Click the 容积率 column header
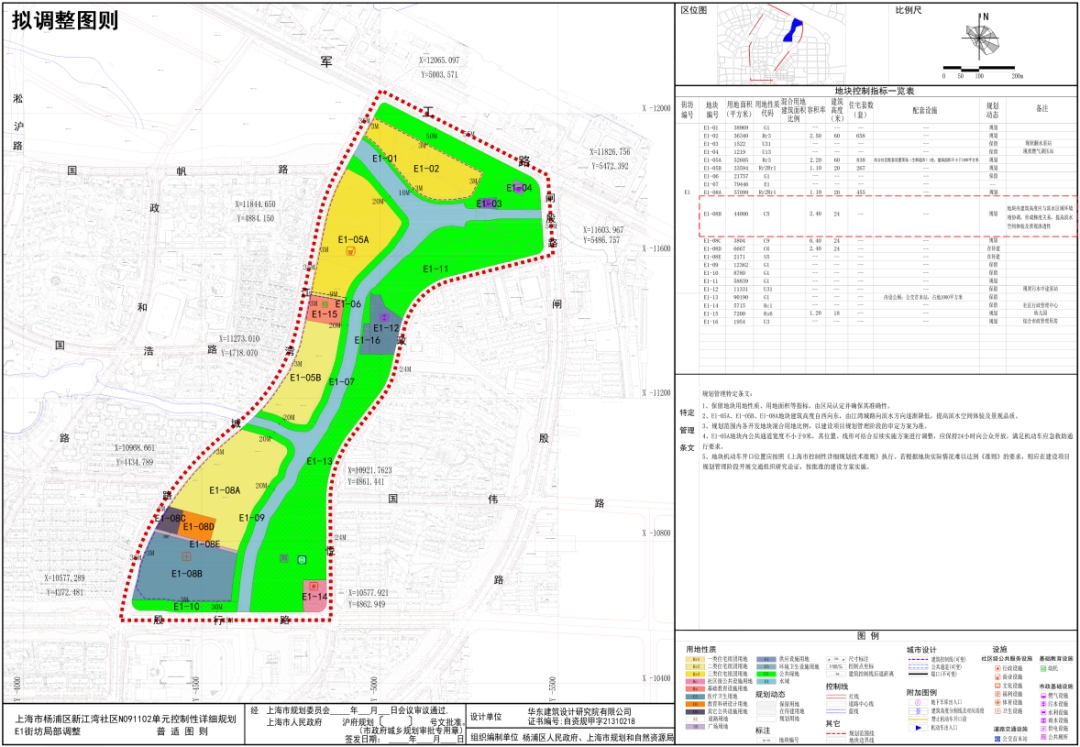 point(816,109)
